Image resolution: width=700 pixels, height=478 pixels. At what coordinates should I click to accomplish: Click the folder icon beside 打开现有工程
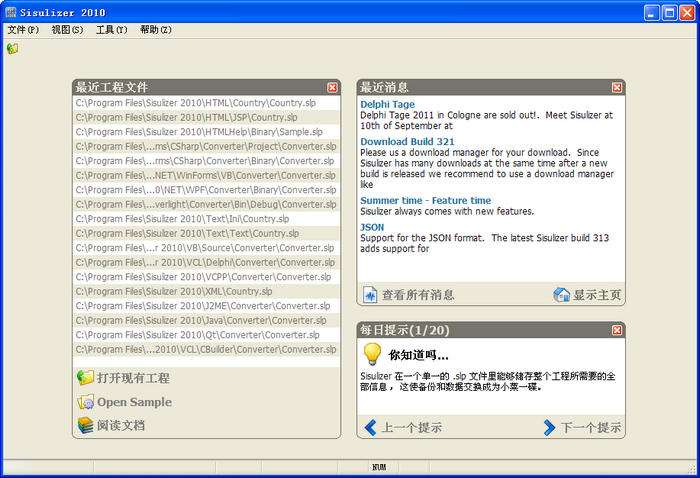tap(85, 378)
